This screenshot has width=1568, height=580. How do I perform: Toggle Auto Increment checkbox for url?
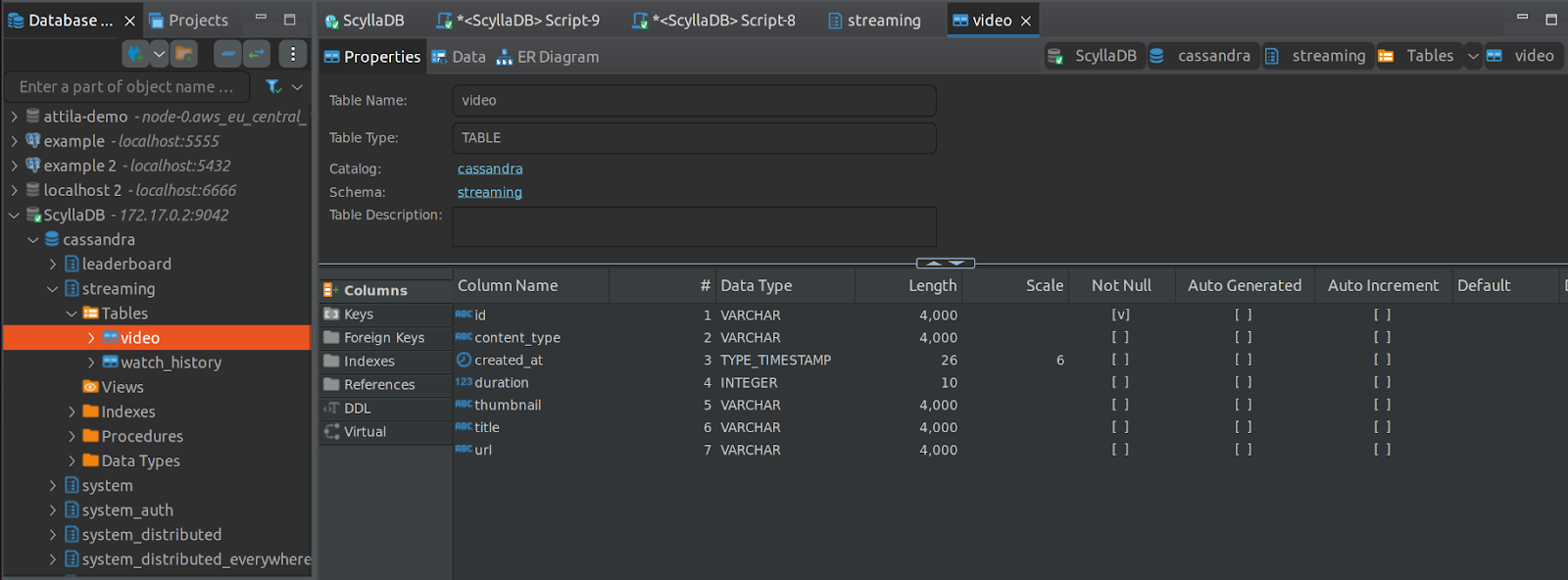pos(1382,450)
